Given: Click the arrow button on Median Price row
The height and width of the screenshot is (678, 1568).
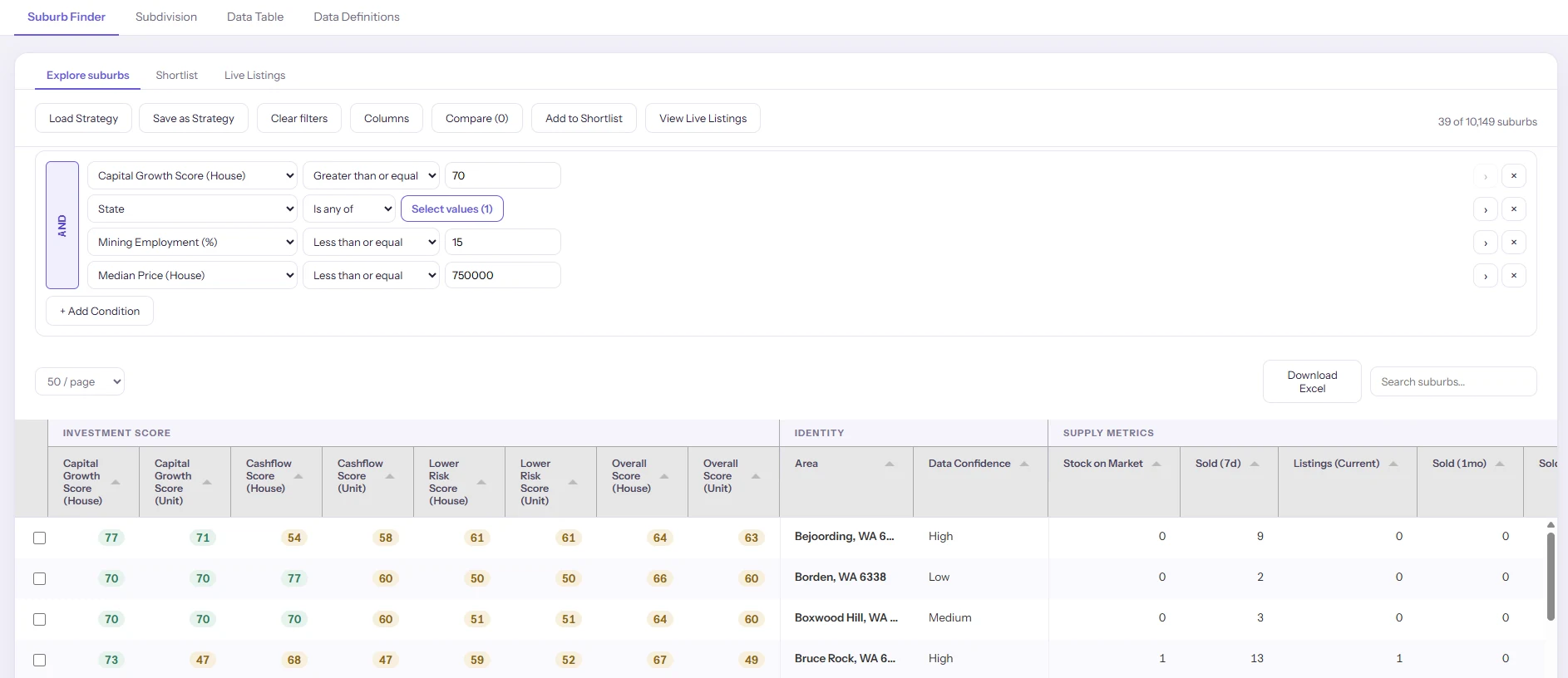Looking at the screenshot, I should click(x=1486, y=276).
